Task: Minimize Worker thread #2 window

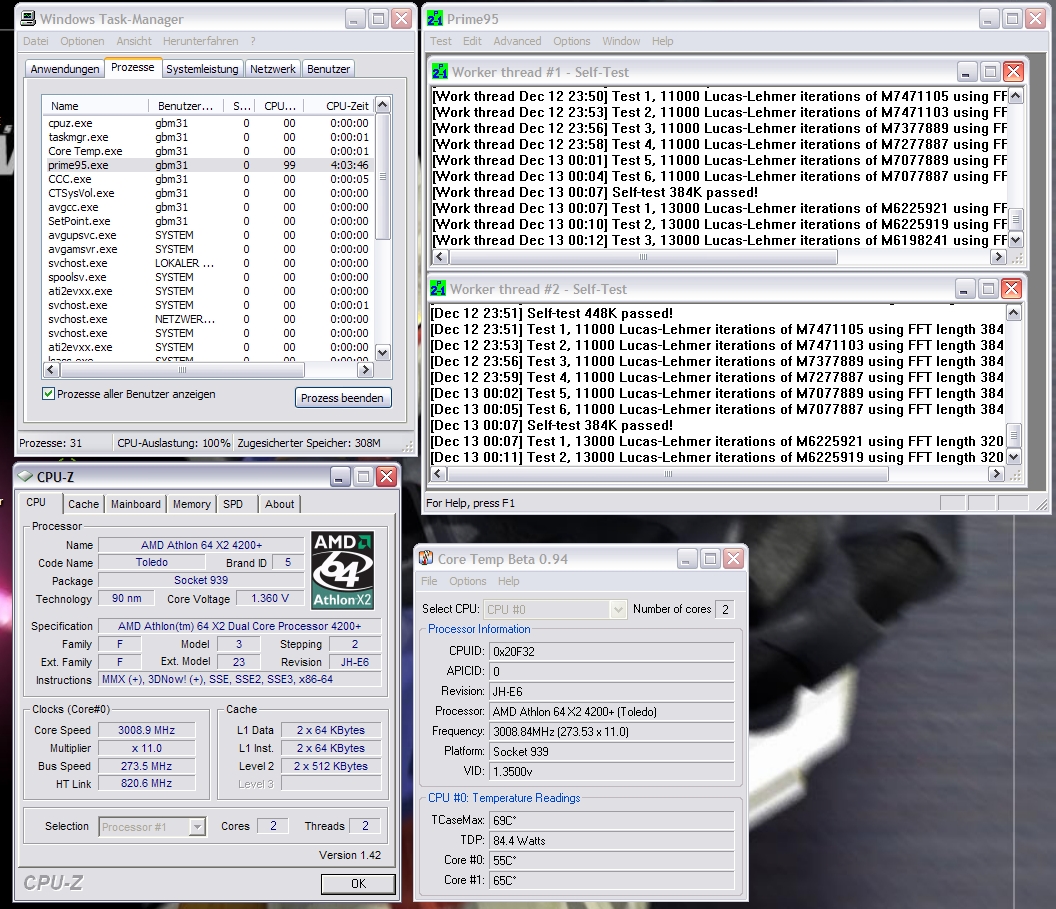Action: (x=964, y=289)
